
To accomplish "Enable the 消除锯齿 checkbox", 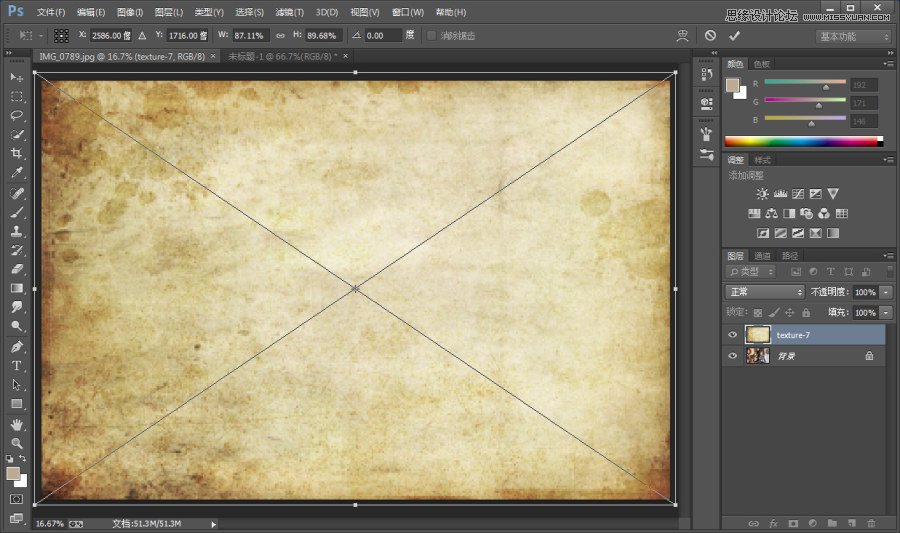I will (x=431, y=36).
